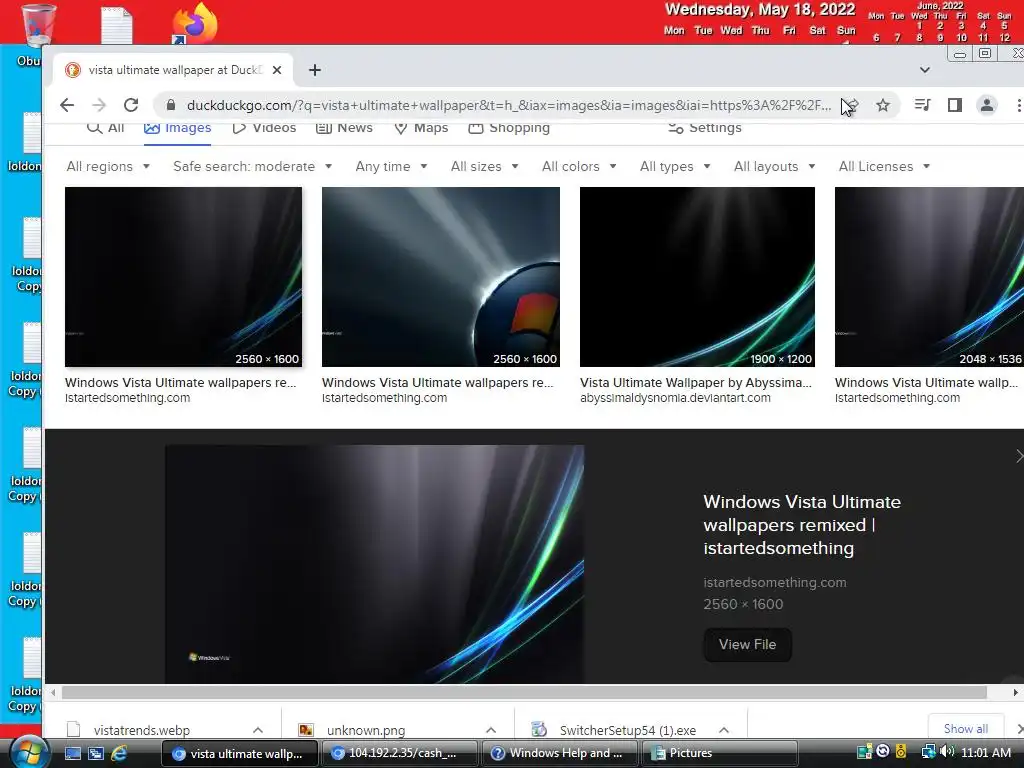Open a new tab with the plus button

(315, 70)
